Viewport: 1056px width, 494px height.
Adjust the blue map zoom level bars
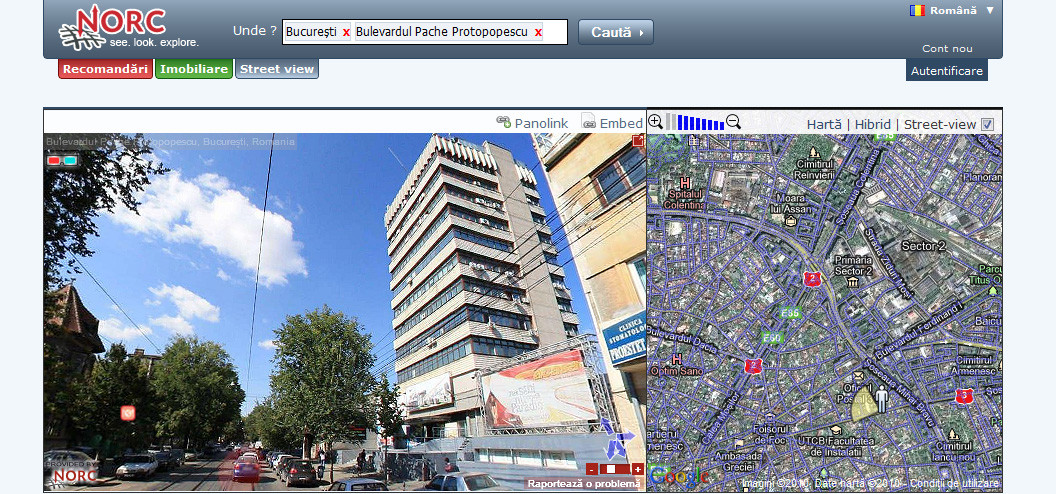700,122
